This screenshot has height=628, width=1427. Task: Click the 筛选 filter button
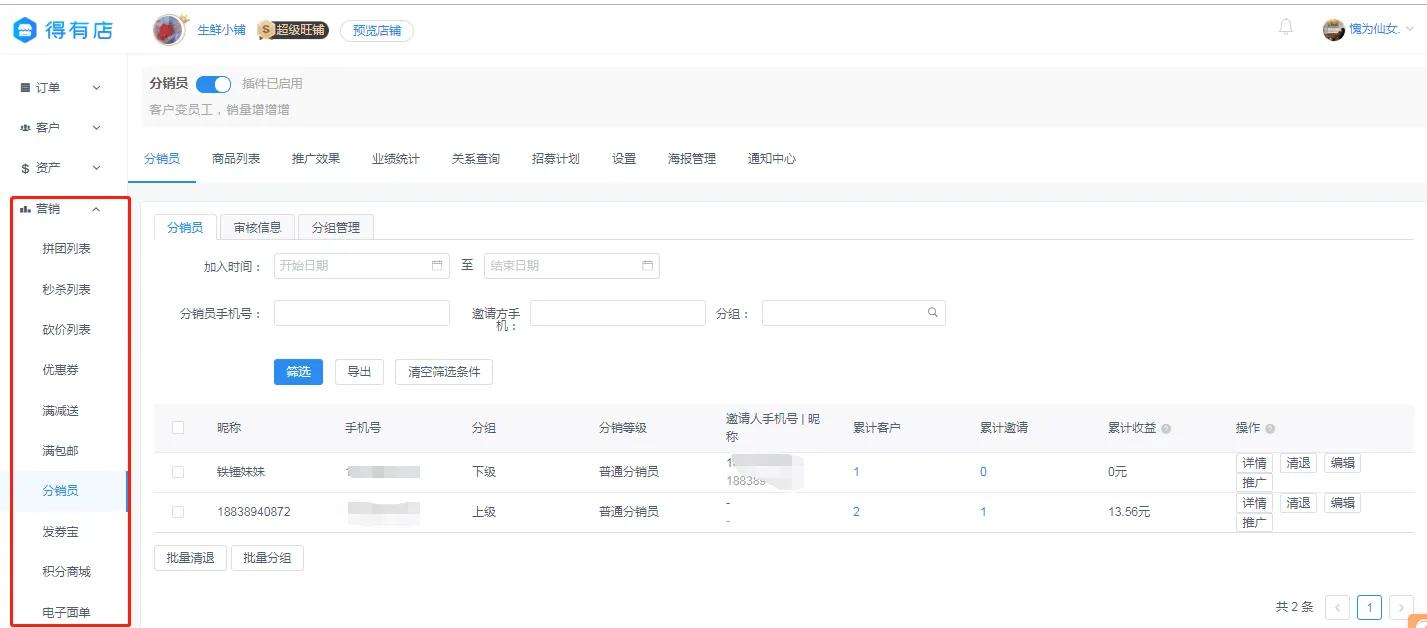tap(297, 370)
